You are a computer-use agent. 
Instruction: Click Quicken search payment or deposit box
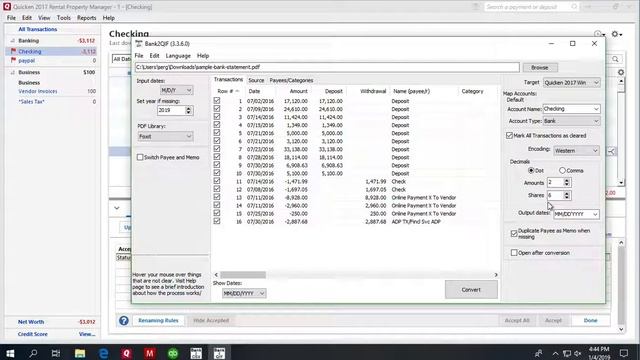[x=531, y=7]
